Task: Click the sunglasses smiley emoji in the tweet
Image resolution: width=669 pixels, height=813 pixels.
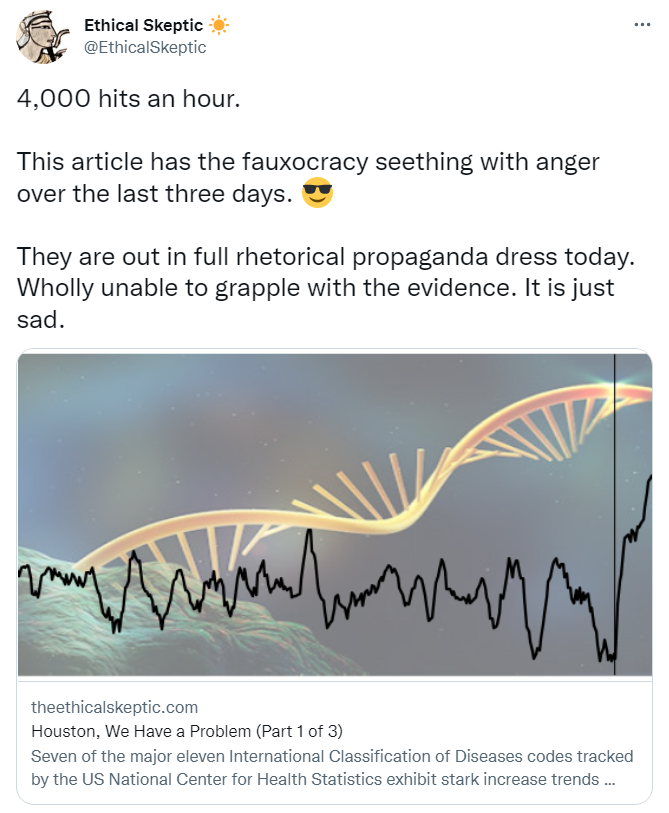Action: click(317, 192)
